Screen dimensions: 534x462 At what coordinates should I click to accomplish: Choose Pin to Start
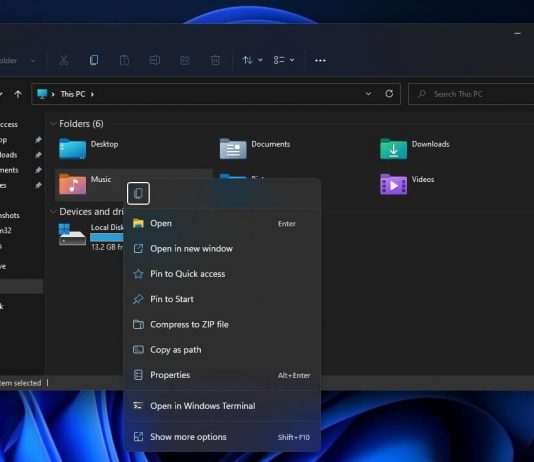[222, 299]
